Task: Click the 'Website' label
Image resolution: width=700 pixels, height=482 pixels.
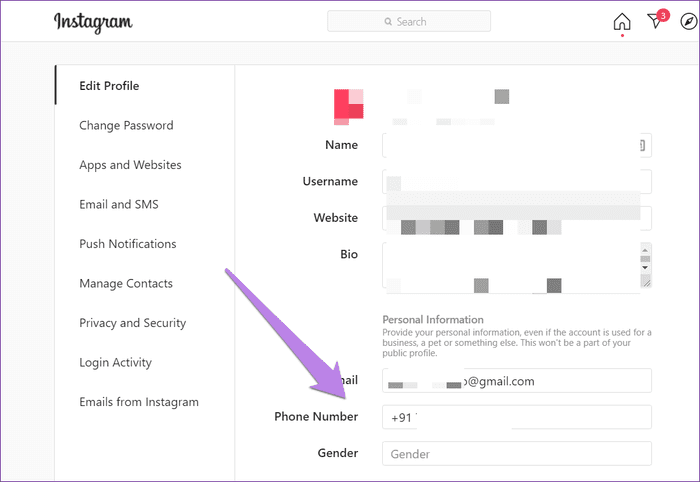Action: click(x=336, y=218)
